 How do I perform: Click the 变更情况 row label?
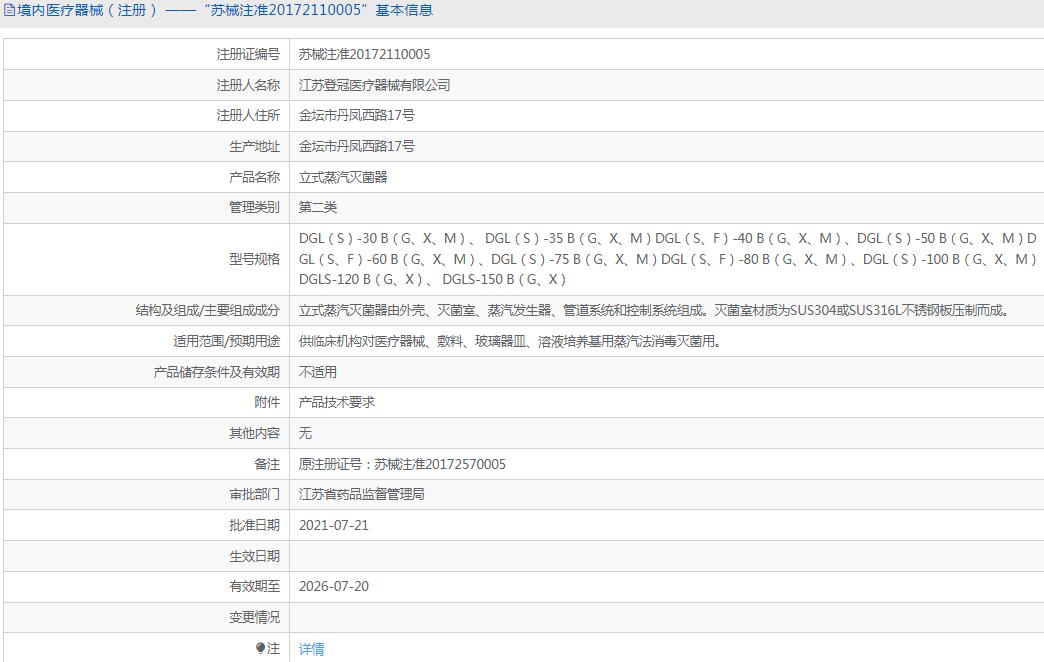coord(254,617)
